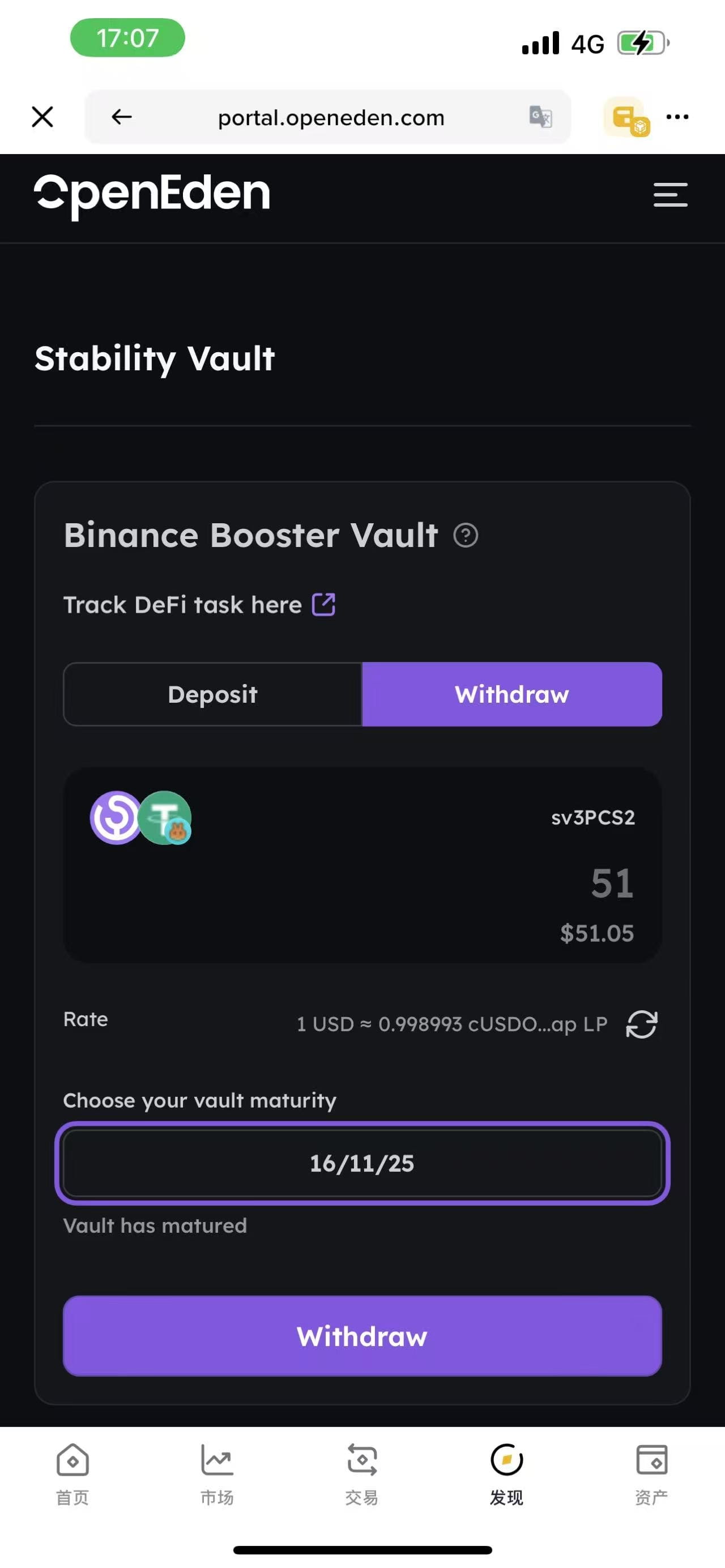Click the help icon beside Binance Booster Vault
Viewport: 725px width, 1568px height.
point(466,536)
